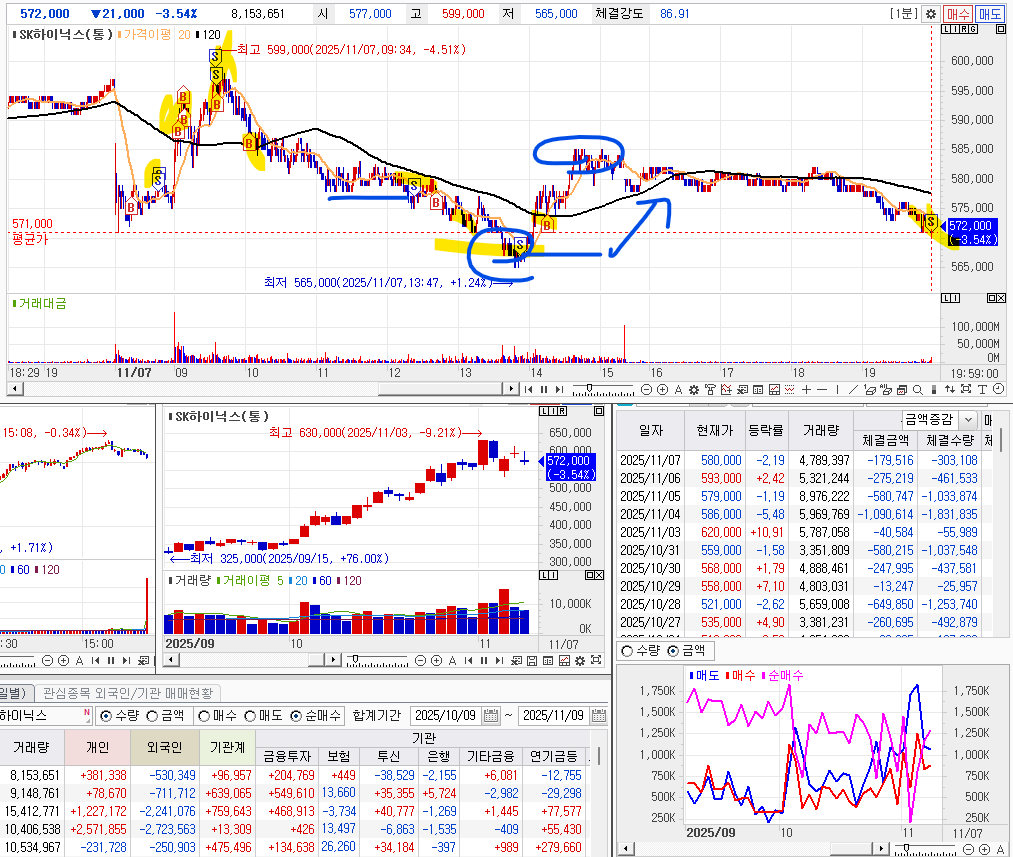Click LIRG indicator box on main chart
The image size is (1013, 857).
point(960,30)
